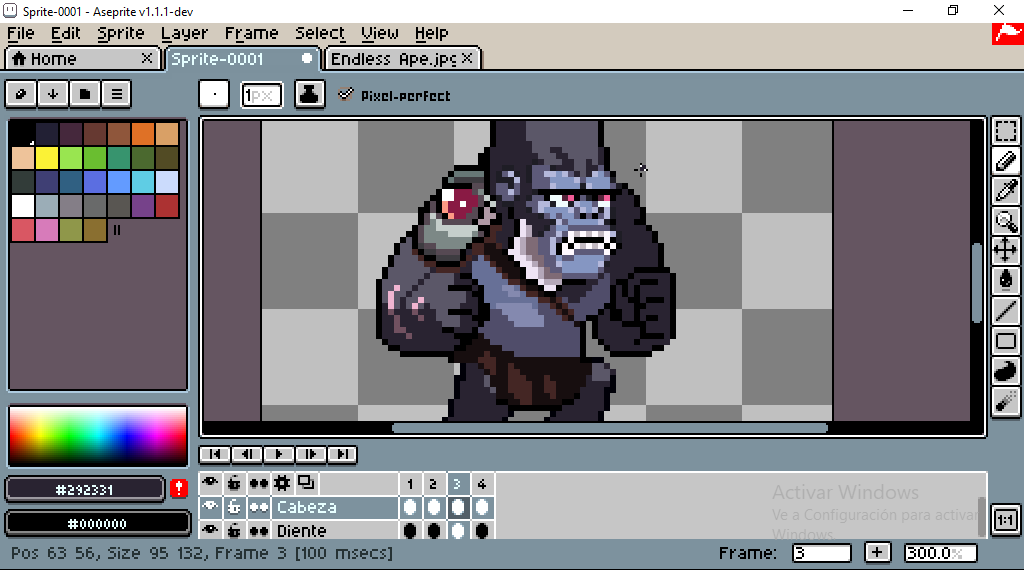Click the Frame number input field

822,553
